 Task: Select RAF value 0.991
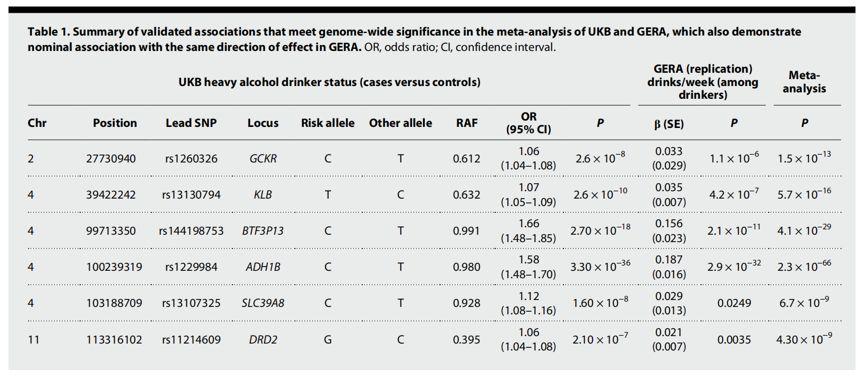[x=466, y=231]
